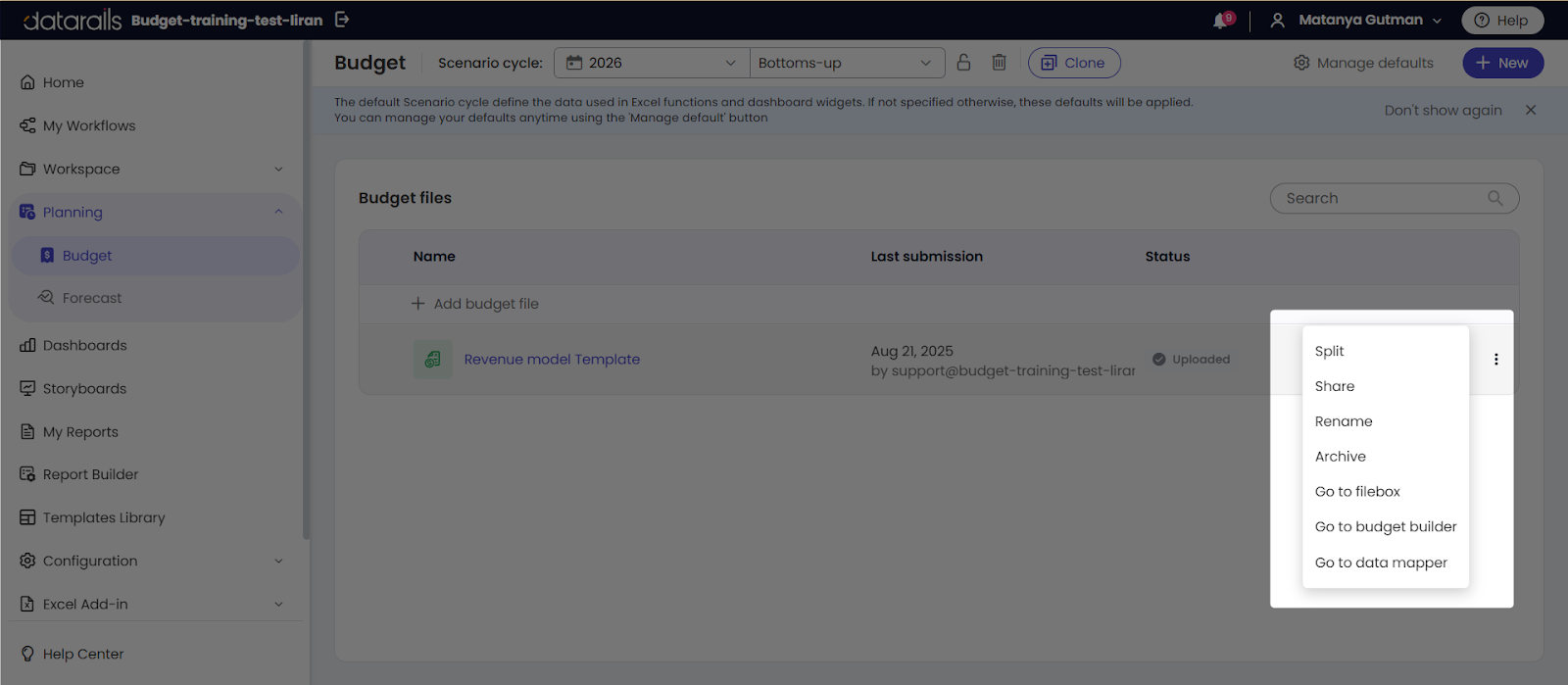The height and width of the screenshot is (685, 1568).
Task: Click Don't show again
Action: click(x=1443, y=110)
